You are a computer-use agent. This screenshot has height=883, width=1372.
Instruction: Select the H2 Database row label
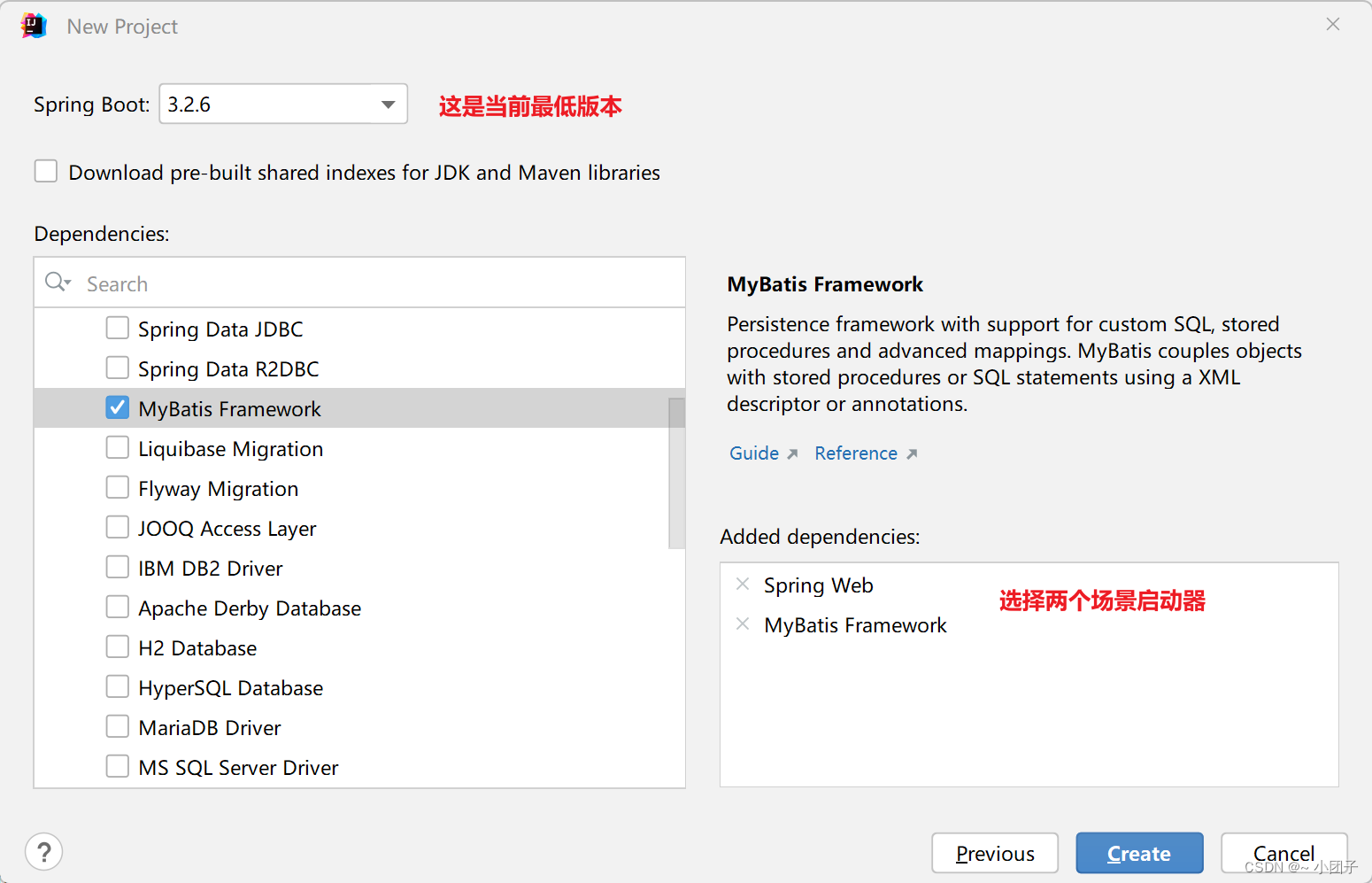[197, 648]
